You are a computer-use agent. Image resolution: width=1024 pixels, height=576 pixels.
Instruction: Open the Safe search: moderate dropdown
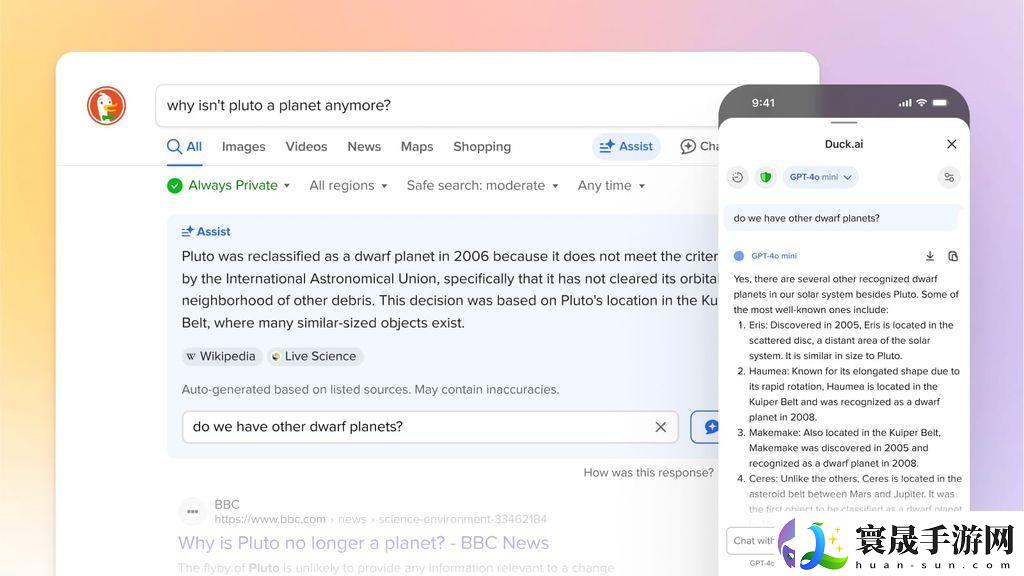pyautogui.click(x=483, y=185)
